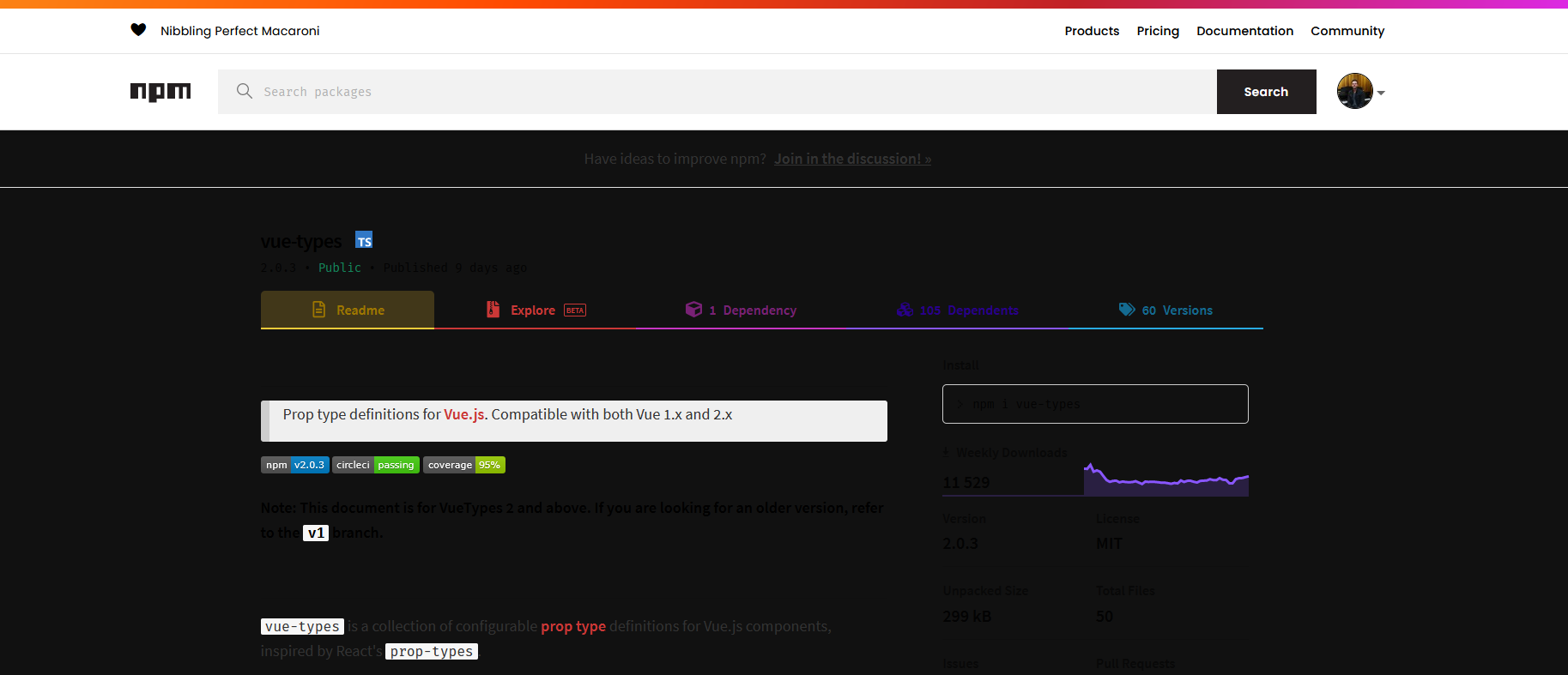Click the 11 529 downloads count
Screen dimensions: 1568x675
(966, 482)
